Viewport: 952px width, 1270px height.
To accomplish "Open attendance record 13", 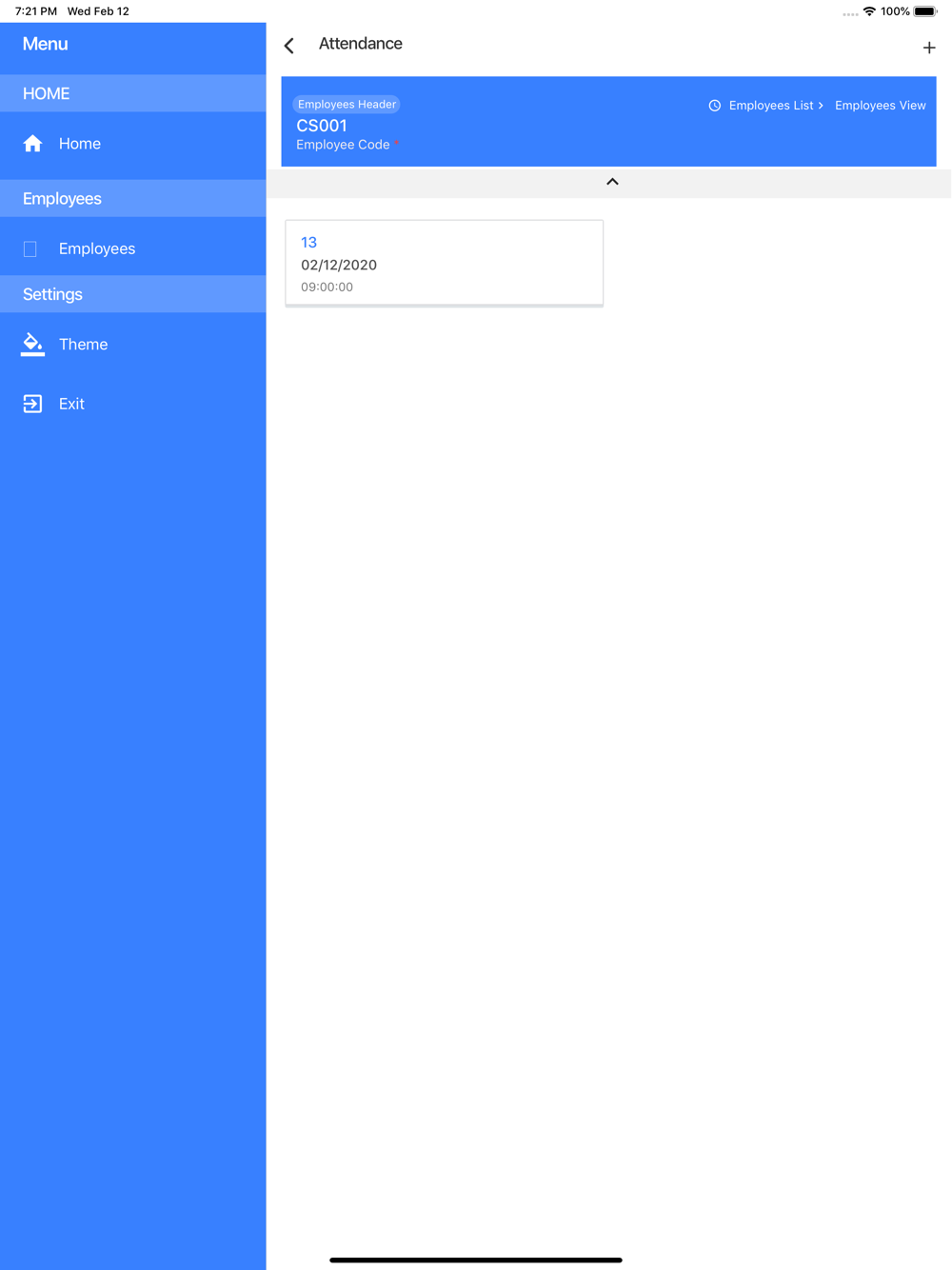I will coord(445,264).
